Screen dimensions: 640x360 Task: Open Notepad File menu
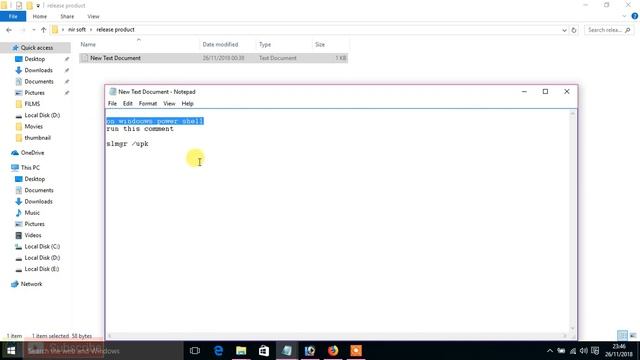112,104
